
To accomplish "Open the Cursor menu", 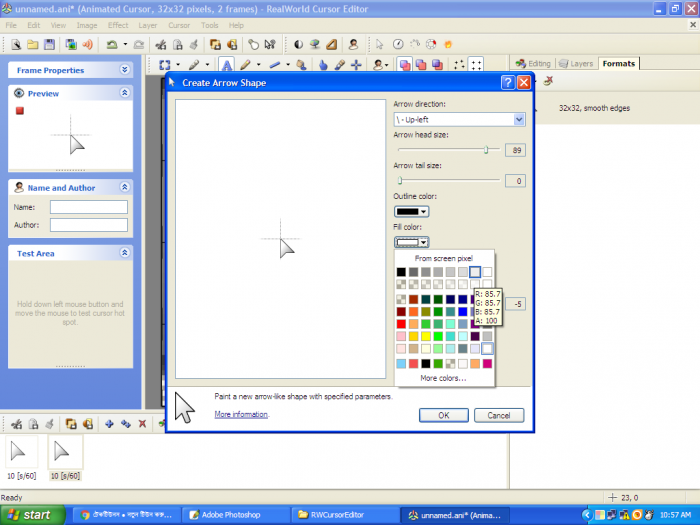I will (x=179, y=25).
